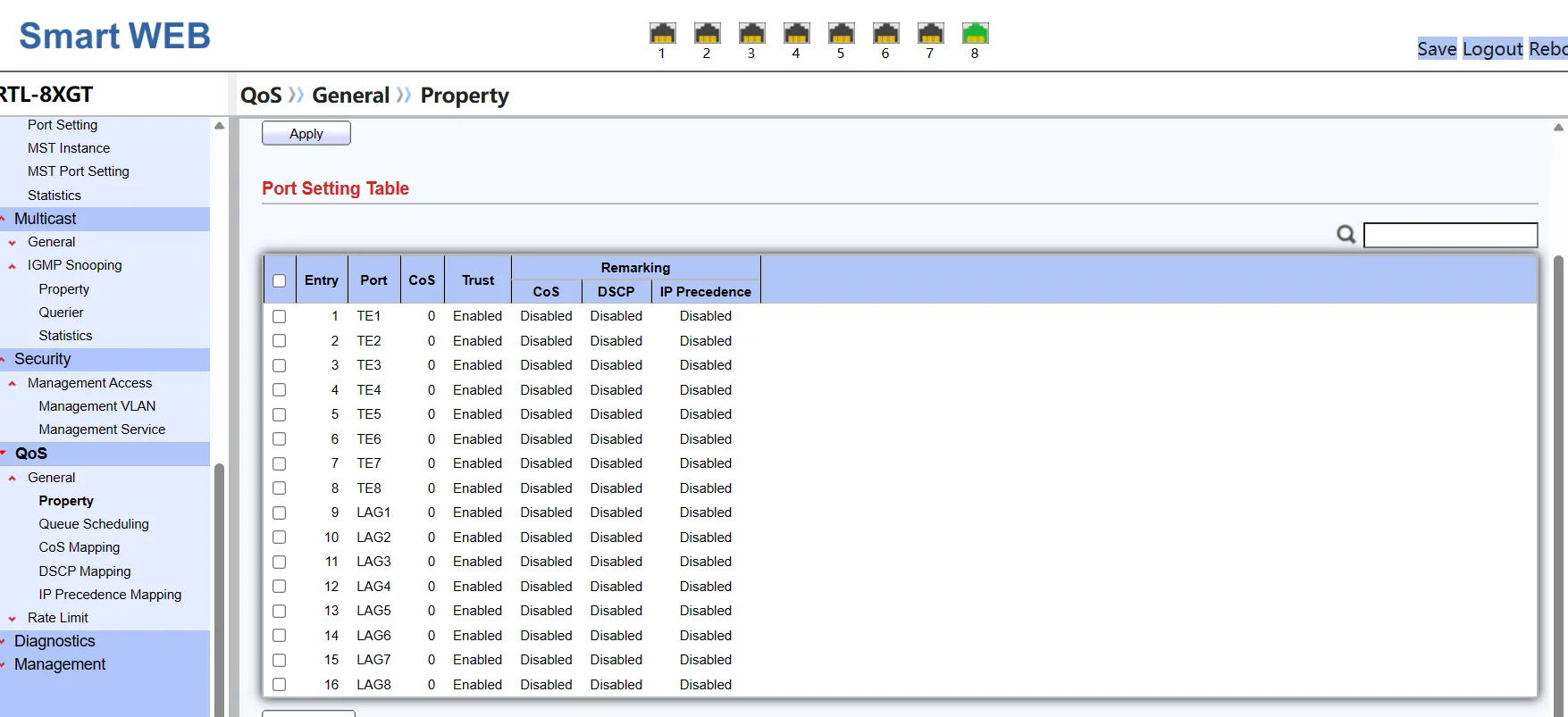Click into the table search field
1568x717 pixels.
click(1450, 235)
